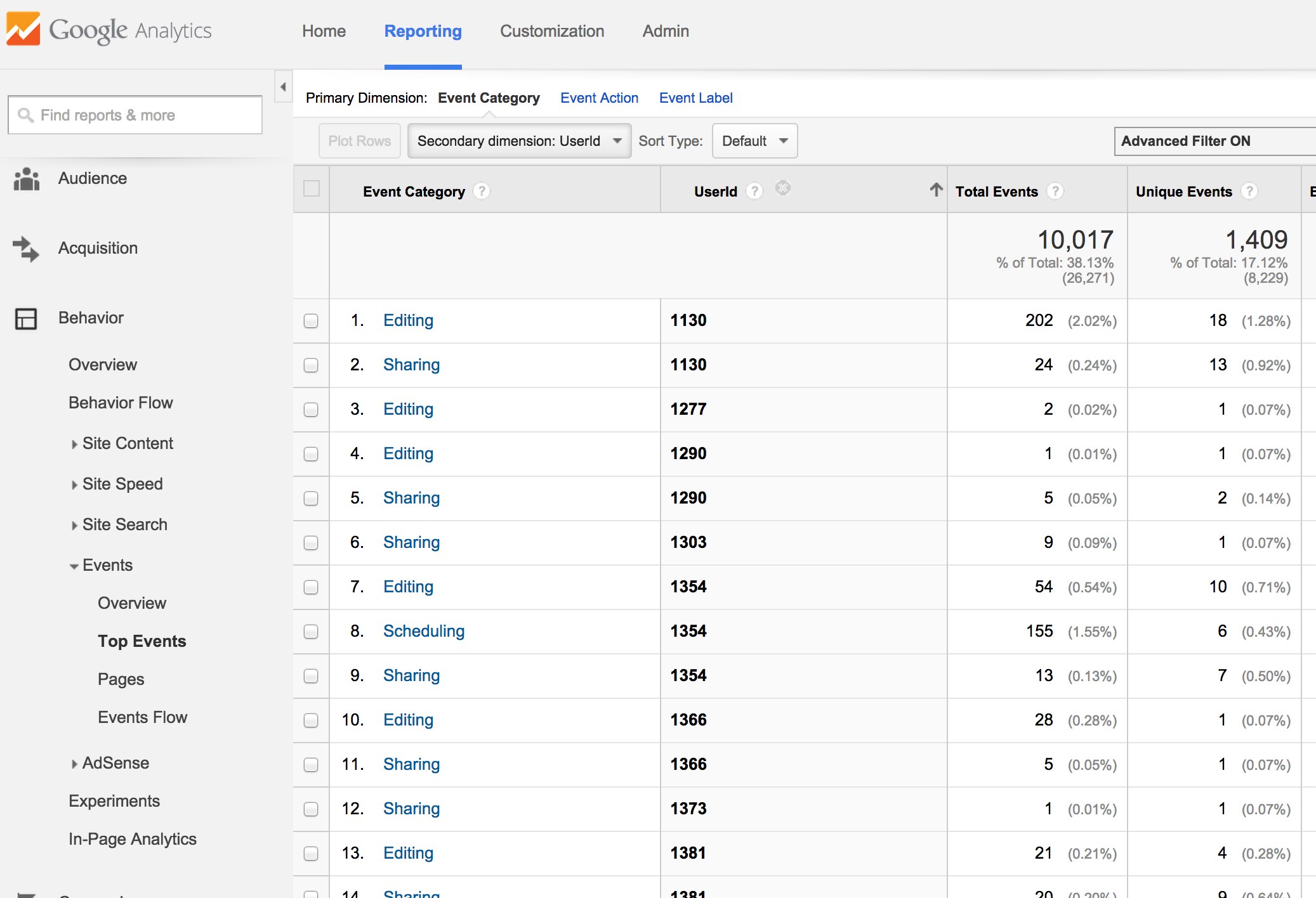Screen dimensions: 1316x898
Task: Click the Behavior layout icon
Action: point(26,318)
